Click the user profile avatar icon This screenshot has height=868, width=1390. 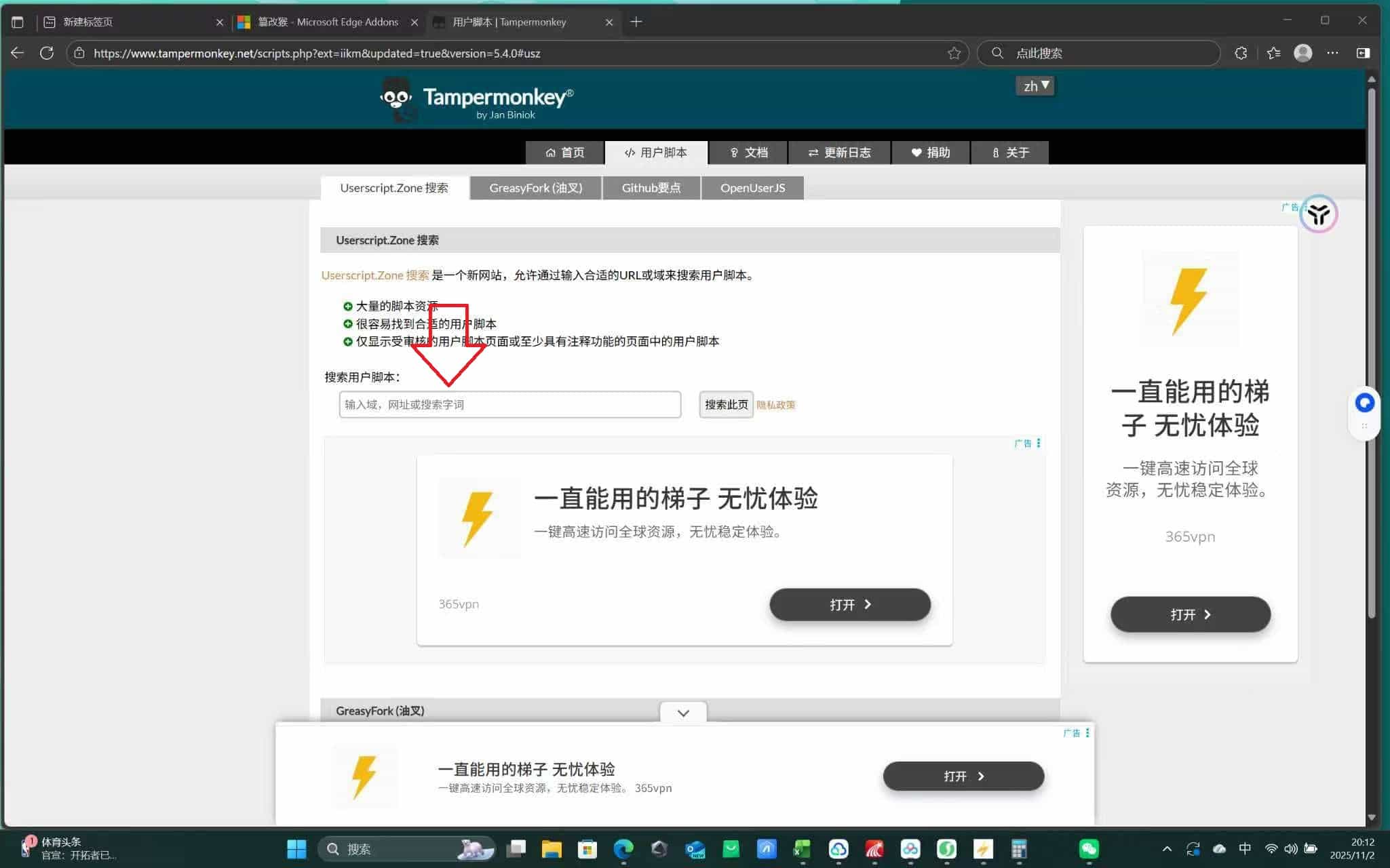click(x=1302, y=53)
